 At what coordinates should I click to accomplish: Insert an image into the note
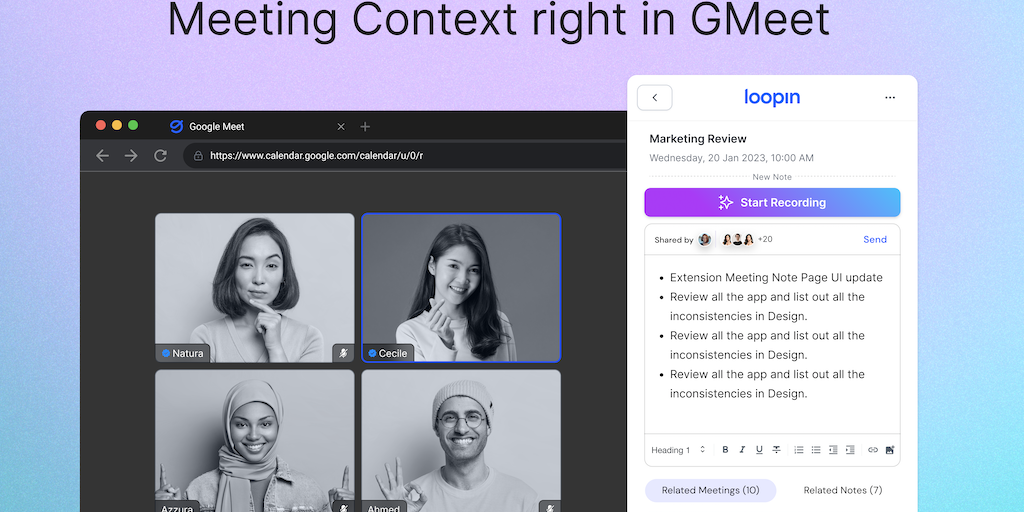pos(889,450)
